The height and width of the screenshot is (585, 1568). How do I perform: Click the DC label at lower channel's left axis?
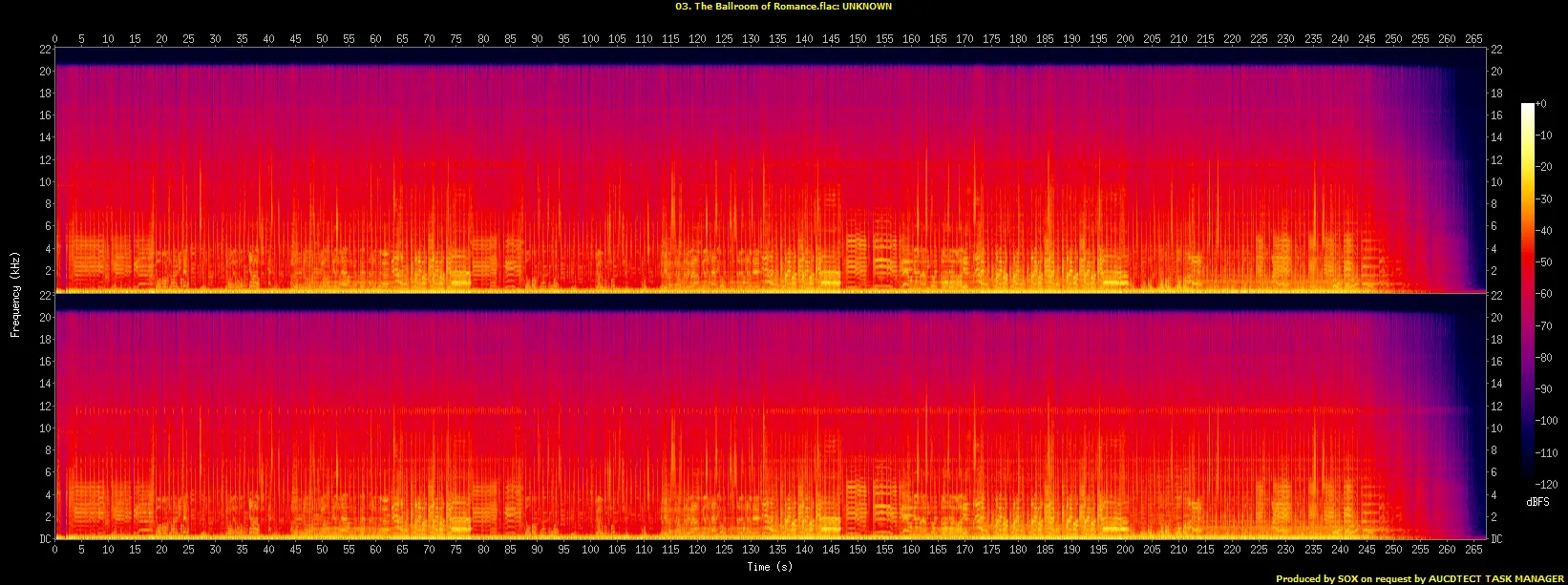(45, 539)
